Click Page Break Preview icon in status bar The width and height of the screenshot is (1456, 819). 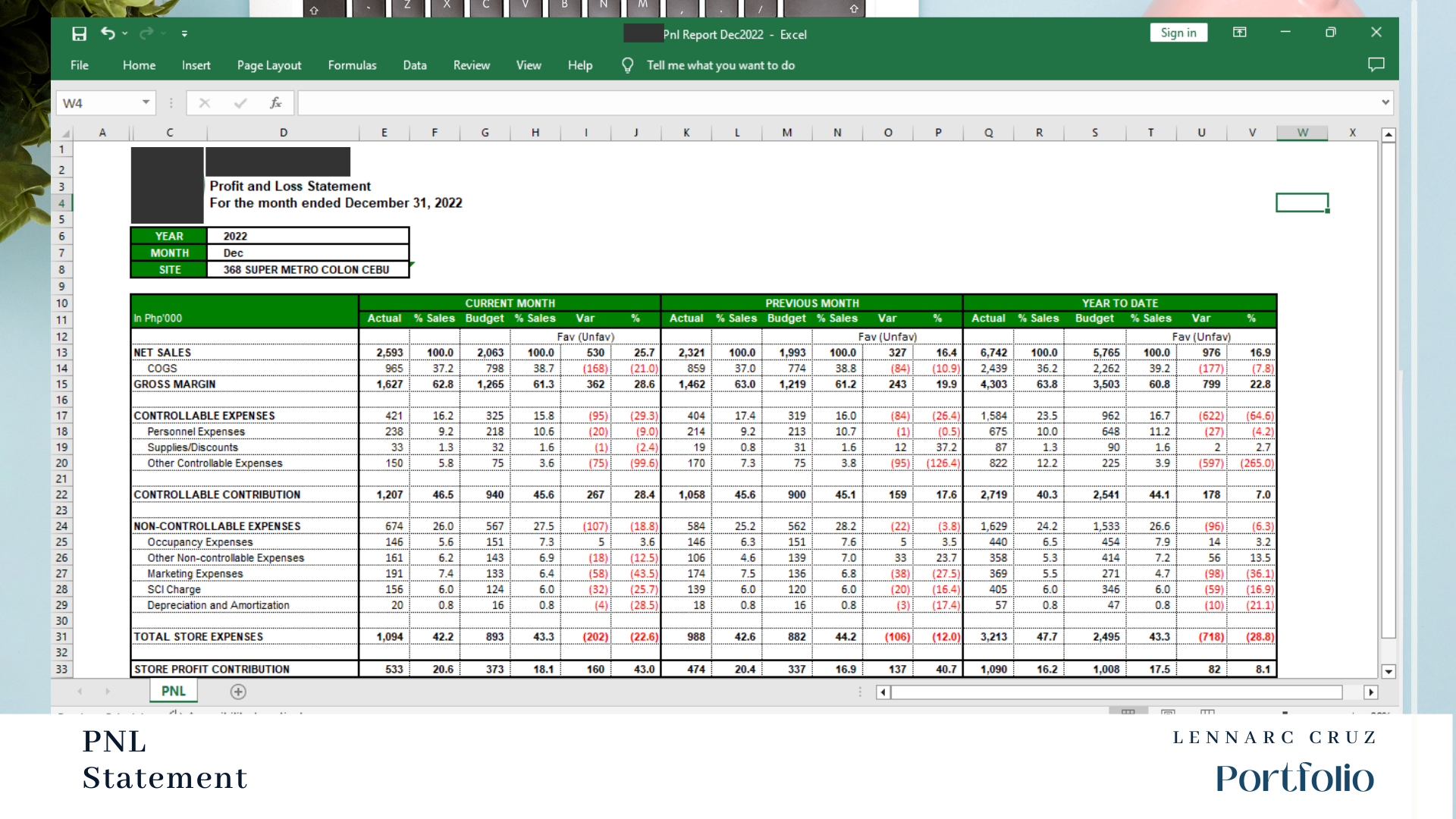pos(1207,711)
